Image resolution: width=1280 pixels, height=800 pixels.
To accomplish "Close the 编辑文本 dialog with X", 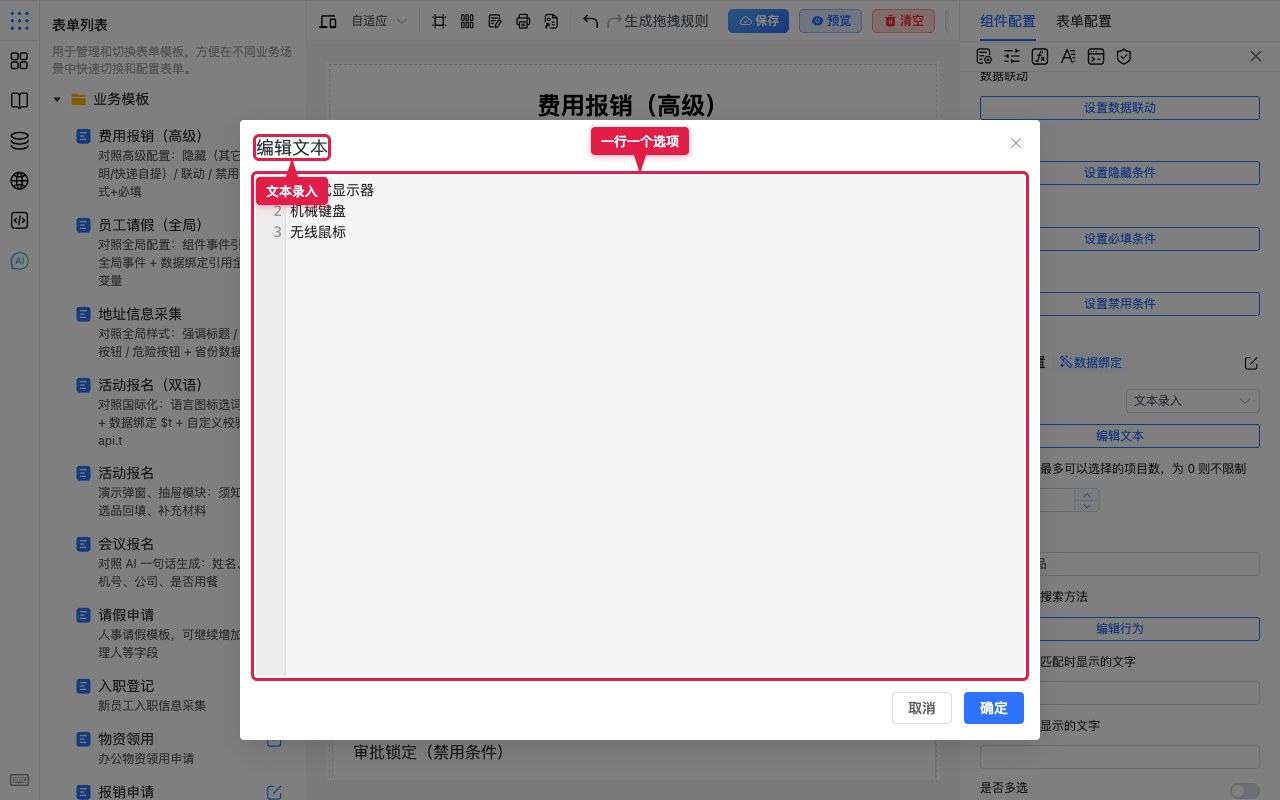I will pos(1016,143).
